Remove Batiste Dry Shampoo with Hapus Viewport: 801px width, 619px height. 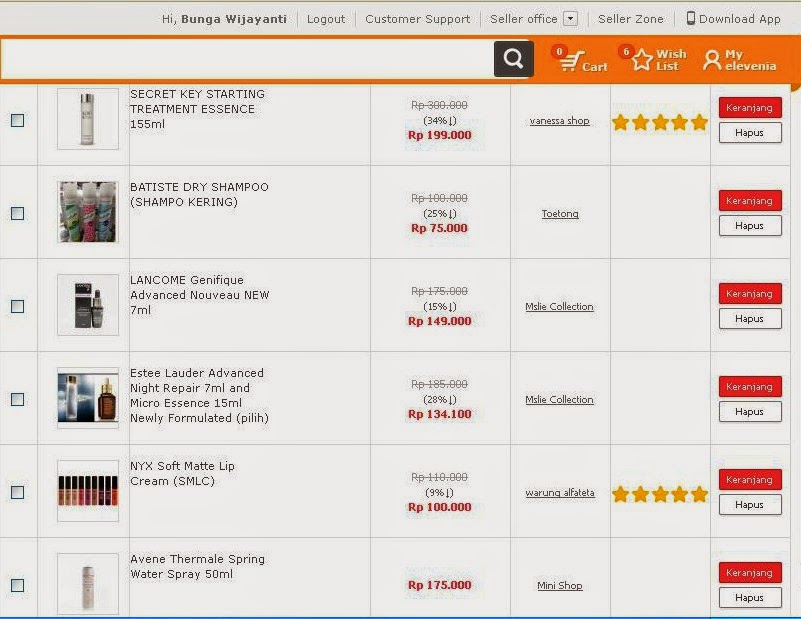(x=750, y=226)
